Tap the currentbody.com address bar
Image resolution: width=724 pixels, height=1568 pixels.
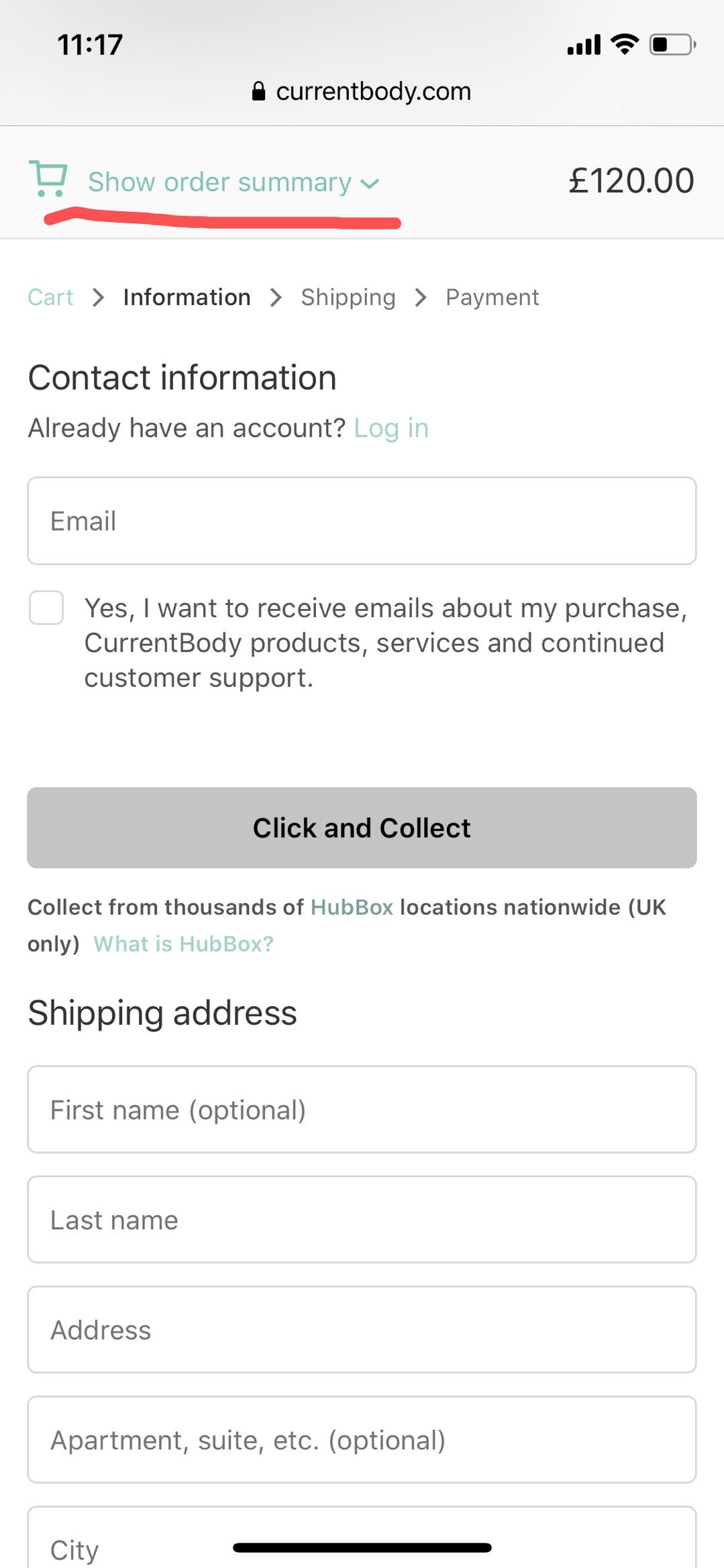[x=373, y=91]
